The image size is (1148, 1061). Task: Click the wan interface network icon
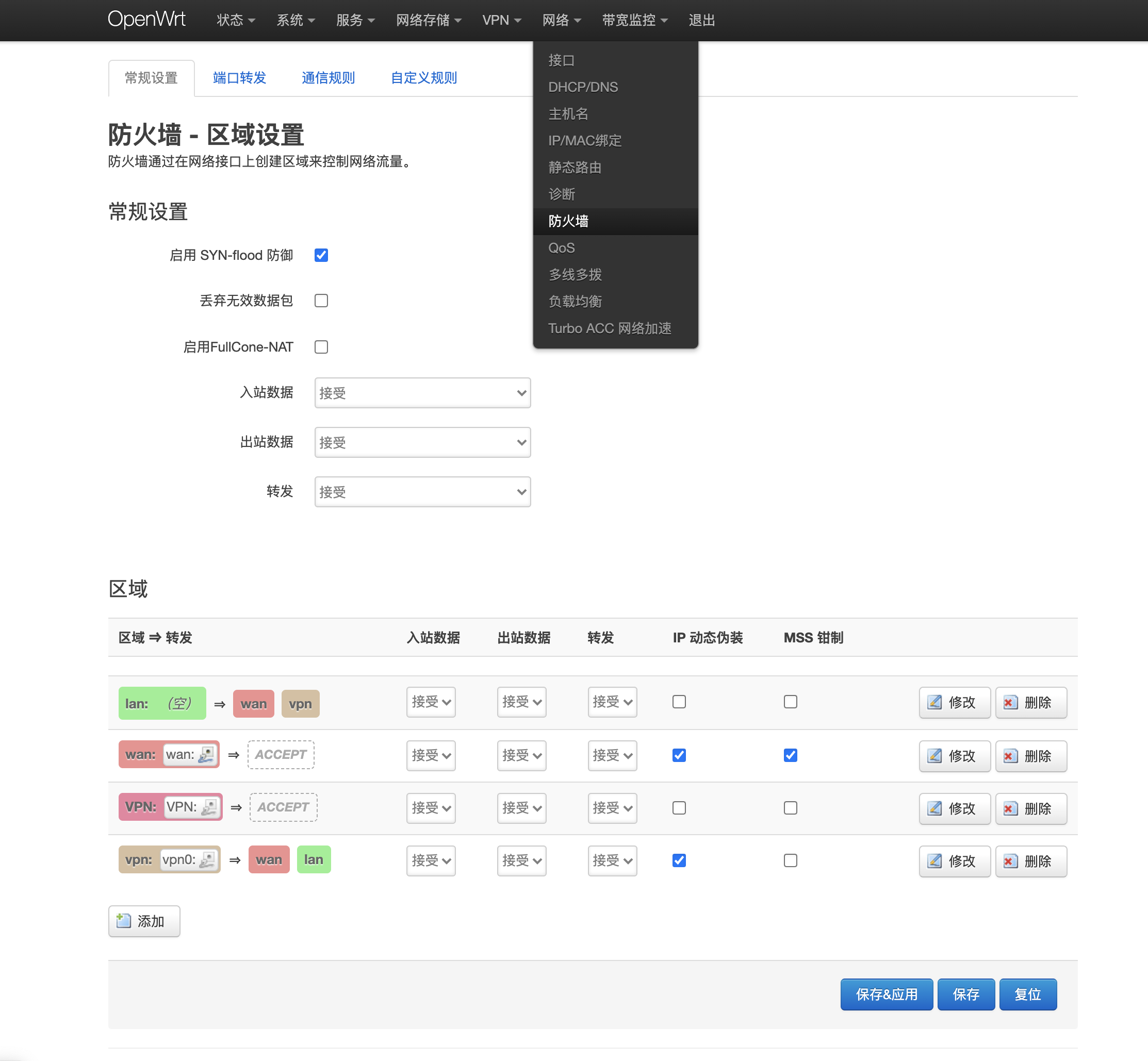(206, 754)
